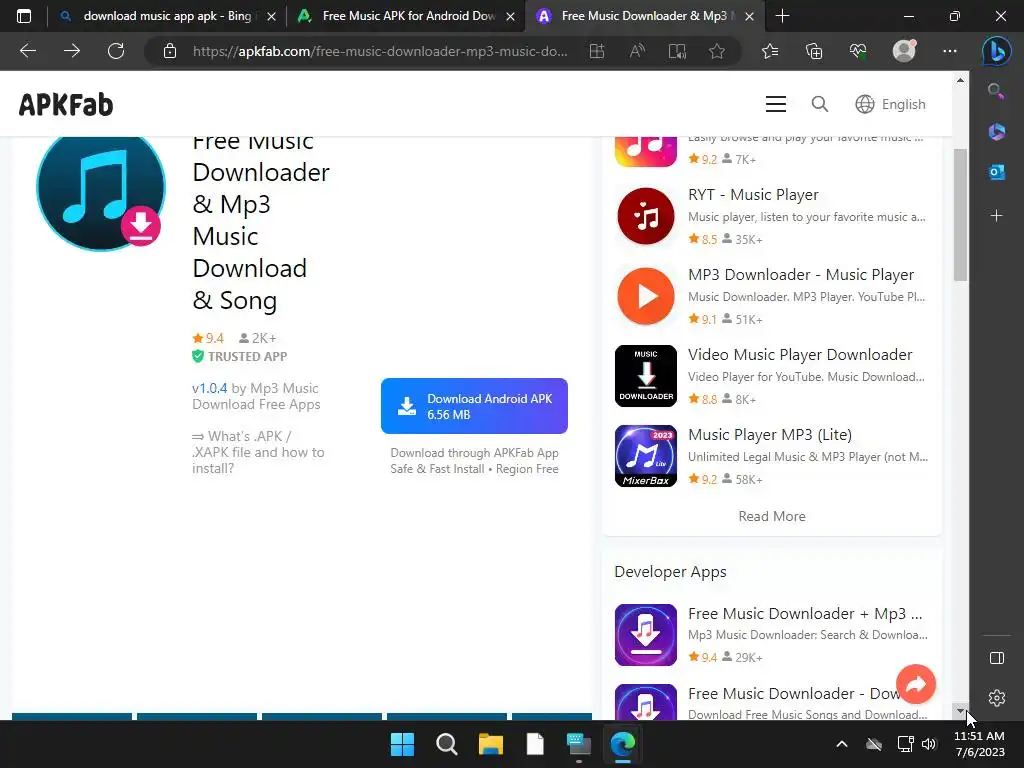Open Outlook in the sidebar
The width and height of the screenshot is (1024, 768).
997,172
